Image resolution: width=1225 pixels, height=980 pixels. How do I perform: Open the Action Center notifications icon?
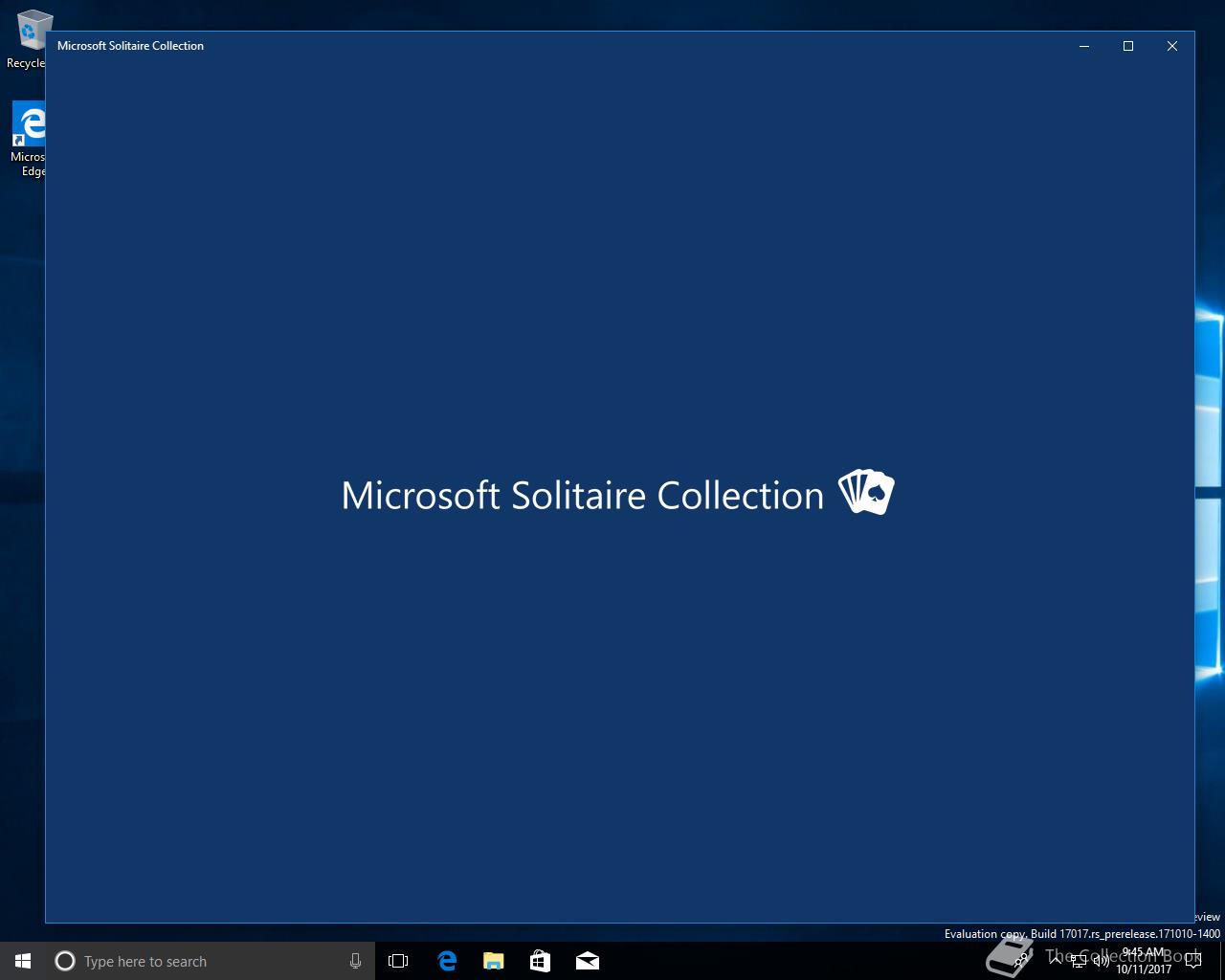click(x=1192, y=961)
